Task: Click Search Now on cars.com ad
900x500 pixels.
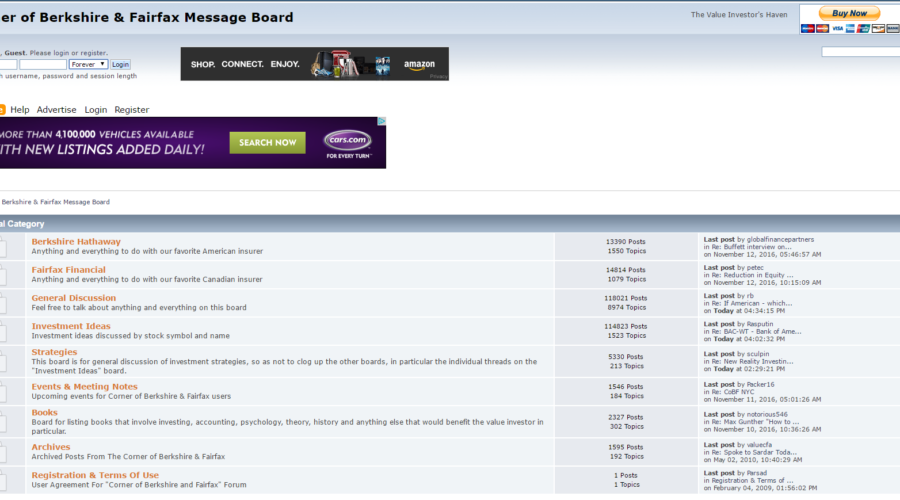Action: (267, 142)
